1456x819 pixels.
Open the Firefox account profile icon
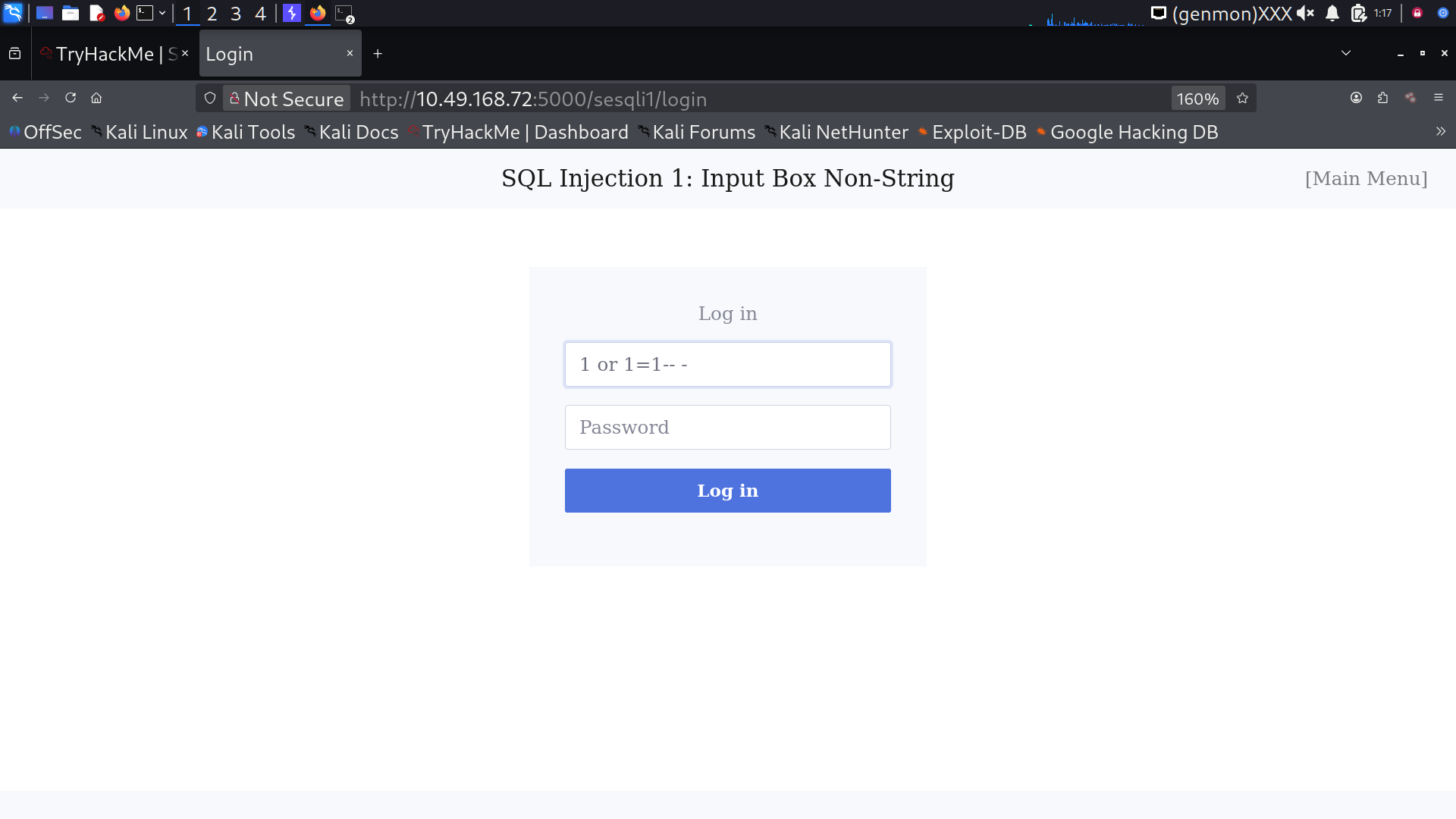tap(1356, 98)
